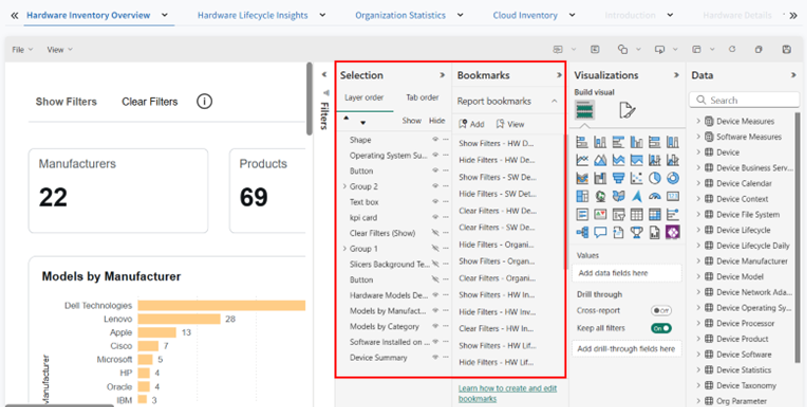Switch to the Tab order tab
Screen dimensions: 807x407
(421, 97)
